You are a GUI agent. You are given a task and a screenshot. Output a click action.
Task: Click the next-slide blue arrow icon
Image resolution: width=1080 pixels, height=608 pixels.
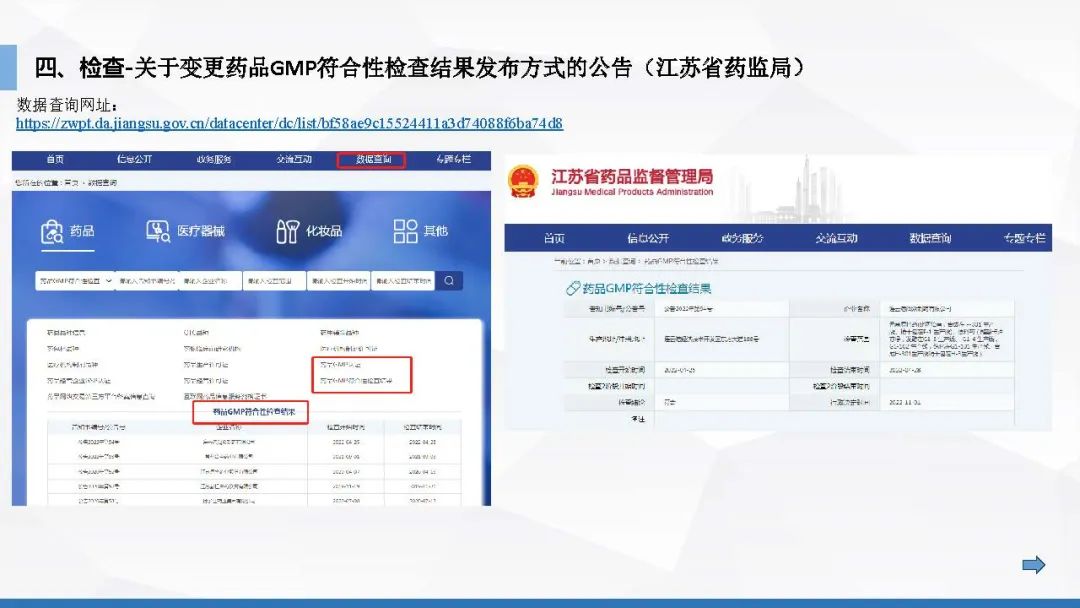[x=1033, y=565]
